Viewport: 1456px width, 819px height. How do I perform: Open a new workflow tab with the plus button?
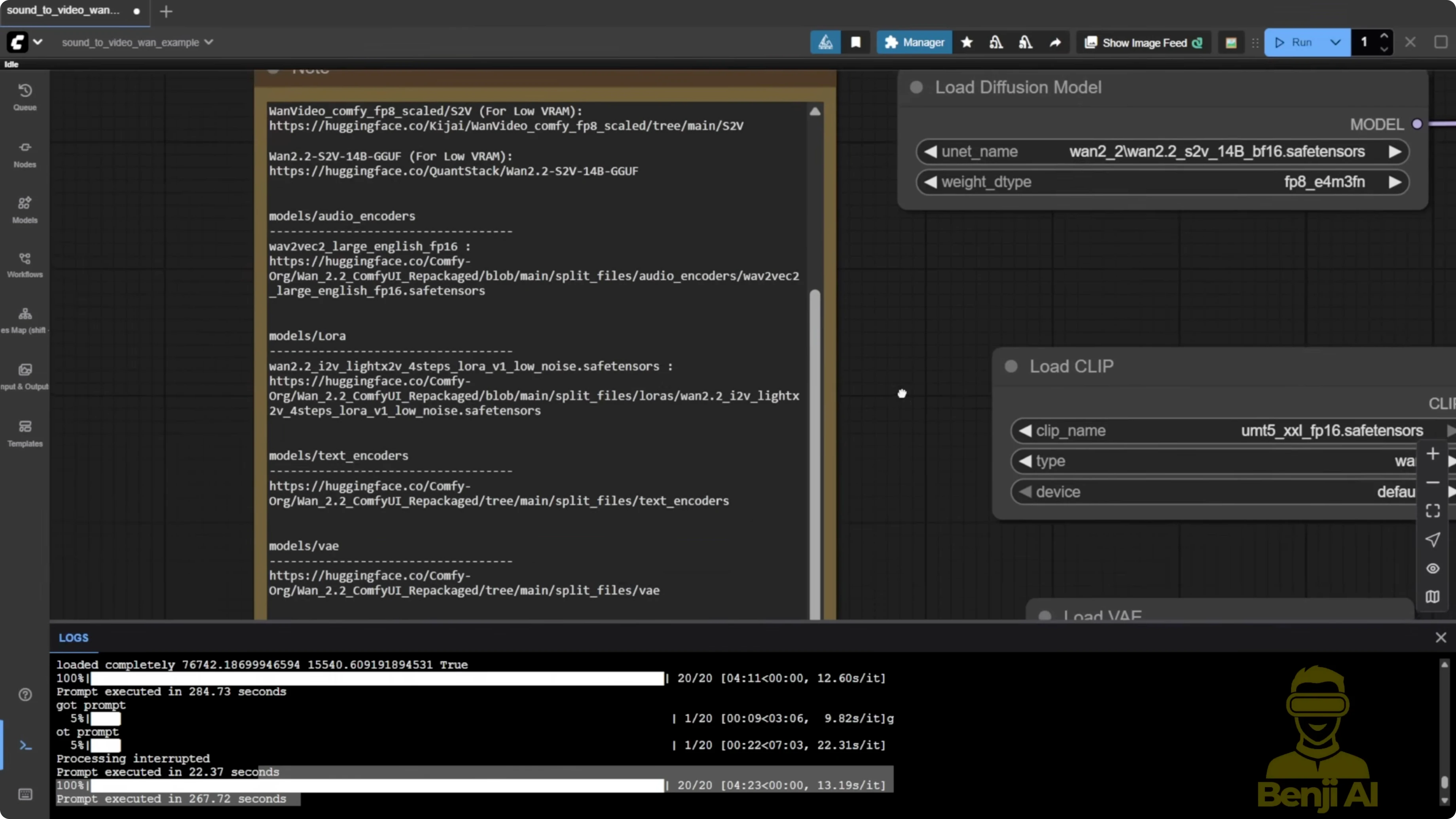pyautogui.click(x=166, y=12)
